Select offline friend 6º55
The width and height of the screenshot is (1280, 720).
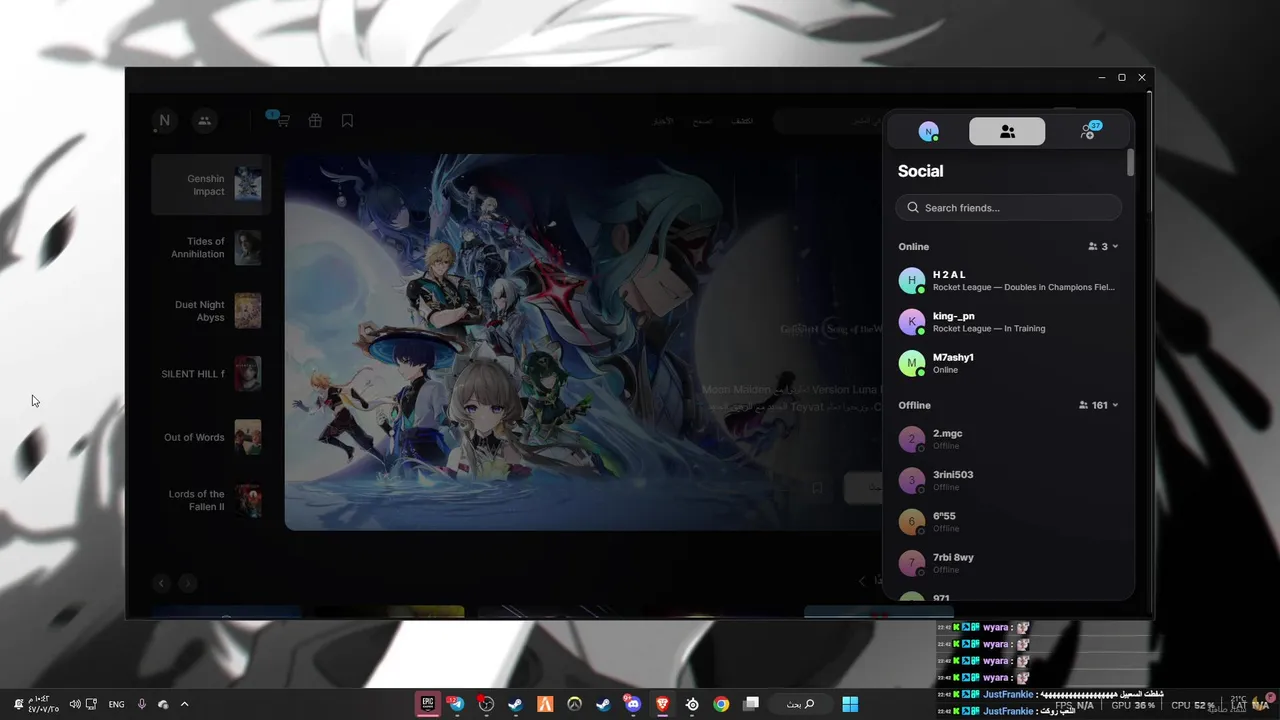[x=1009, y=522]
